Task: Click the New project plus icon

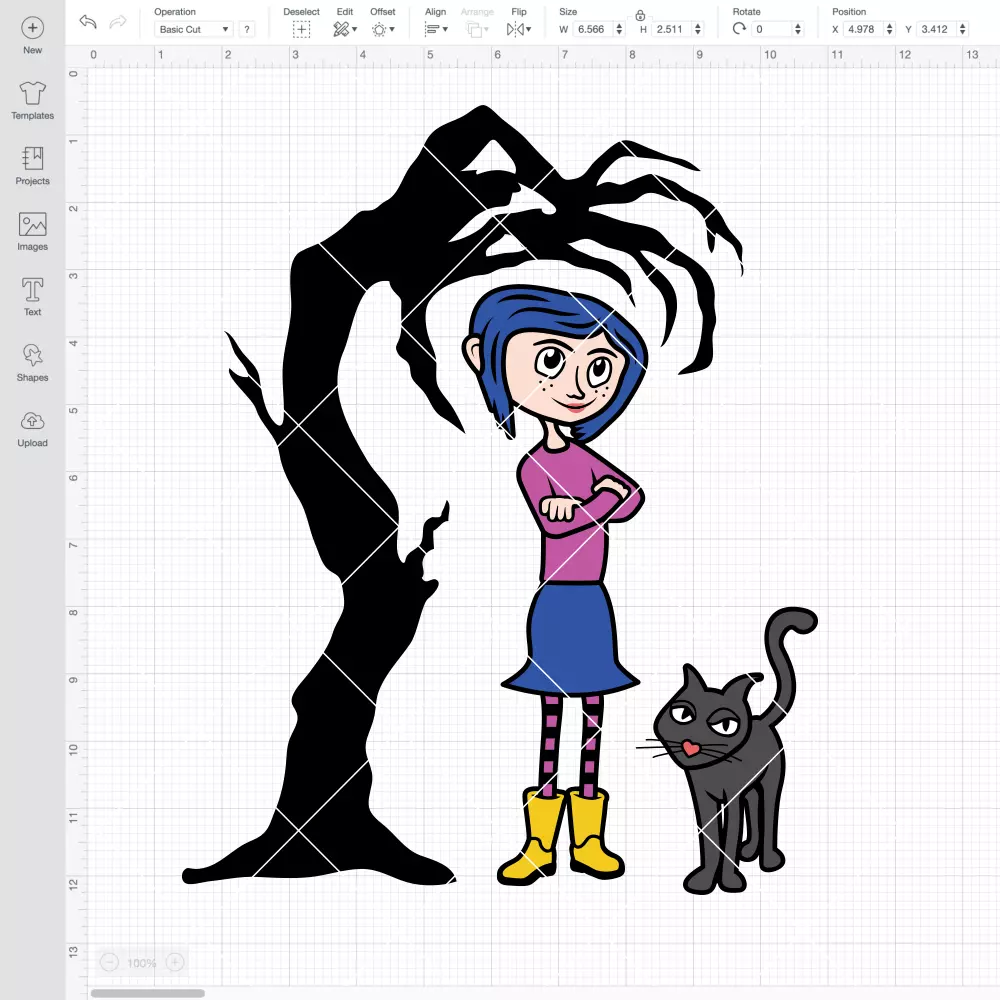Action: (33, 28)
